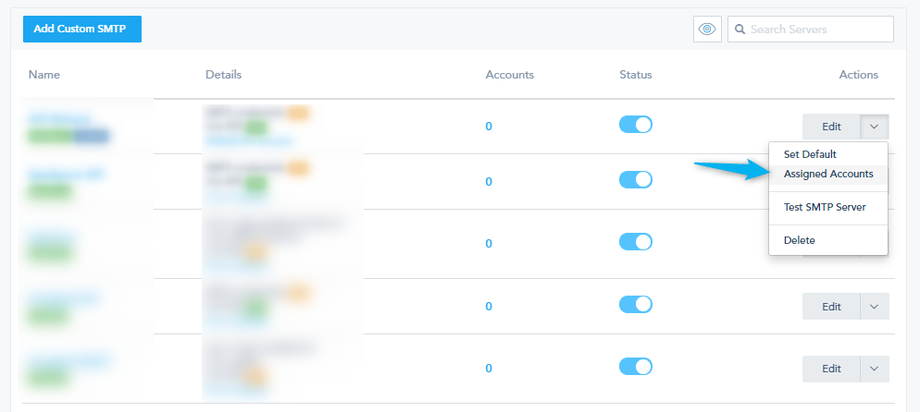Viewport: 920px width, 412px height.
Task: Expand fifth row's actions dropdown arrow
Action: click(874, 368)
